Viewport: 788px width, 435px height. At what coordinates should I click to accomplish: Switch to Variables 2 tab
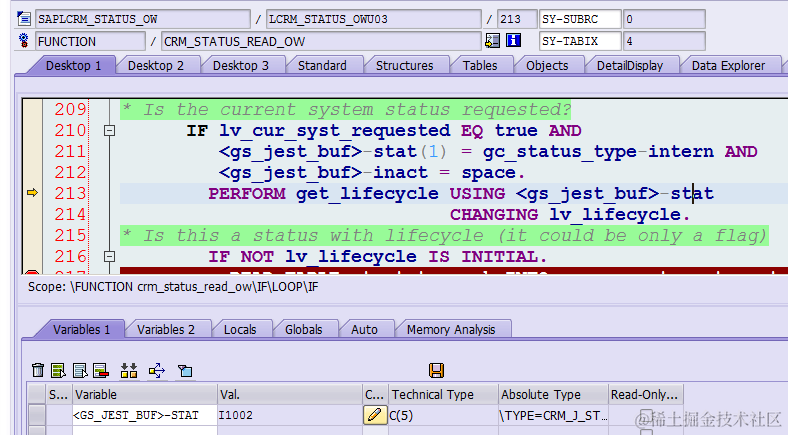(166, 330)
